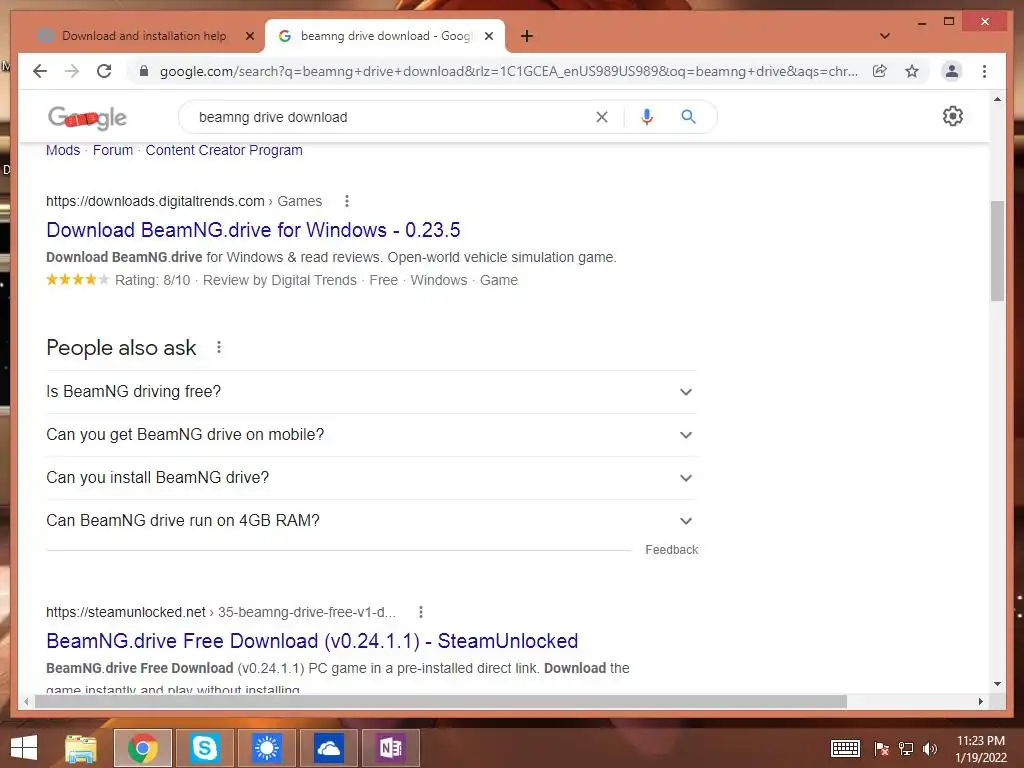1024x768 pixels.
Task: Open options for steamunlocked result
Action: [x=421, y=612]
